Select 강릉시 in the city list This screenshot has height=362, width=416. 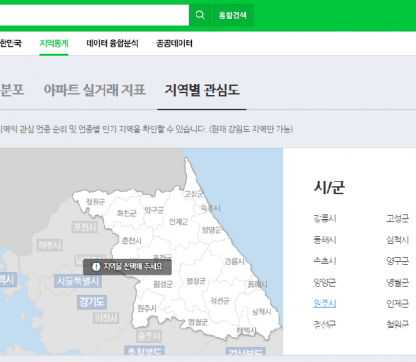325,219
